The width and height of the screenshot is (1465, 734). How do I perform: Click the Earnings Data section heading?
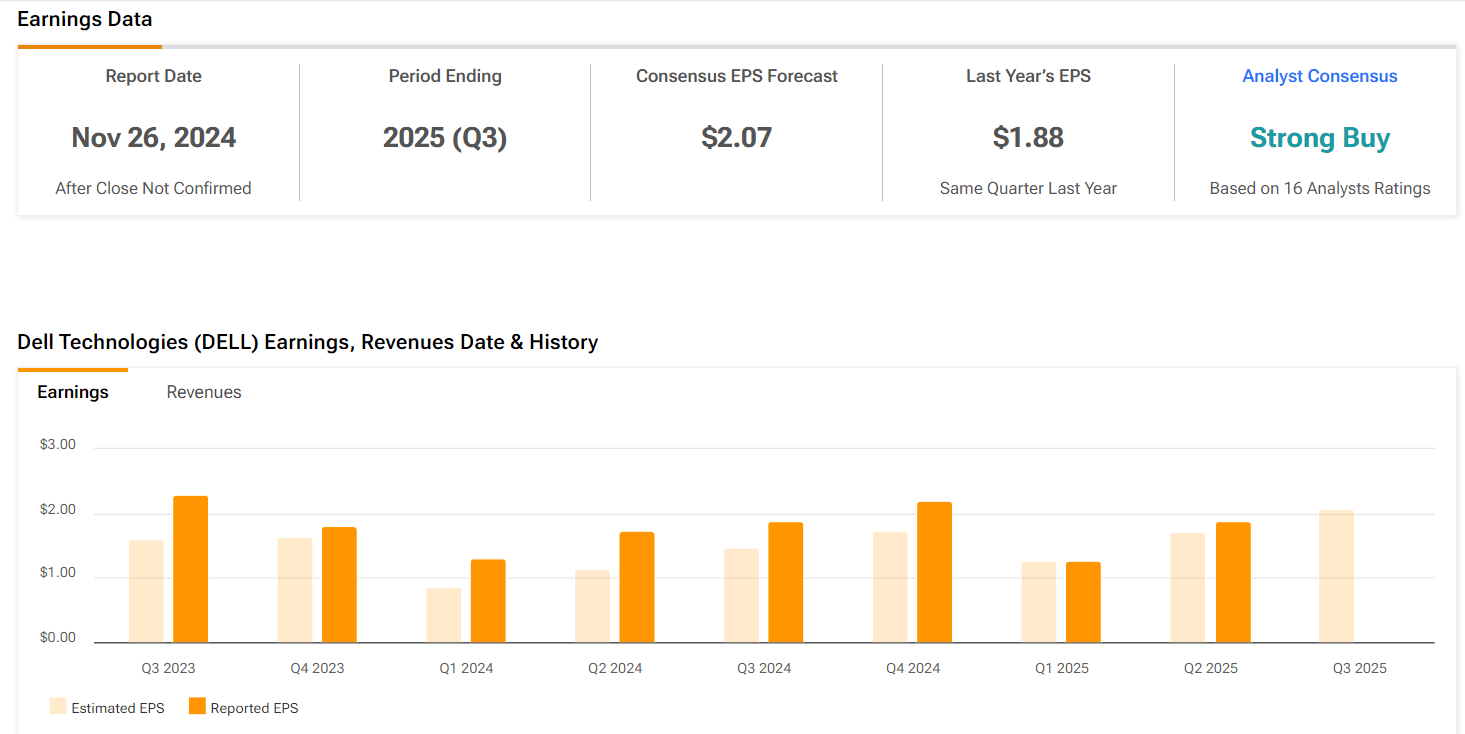pyautogui.click(x=85, y=19)
